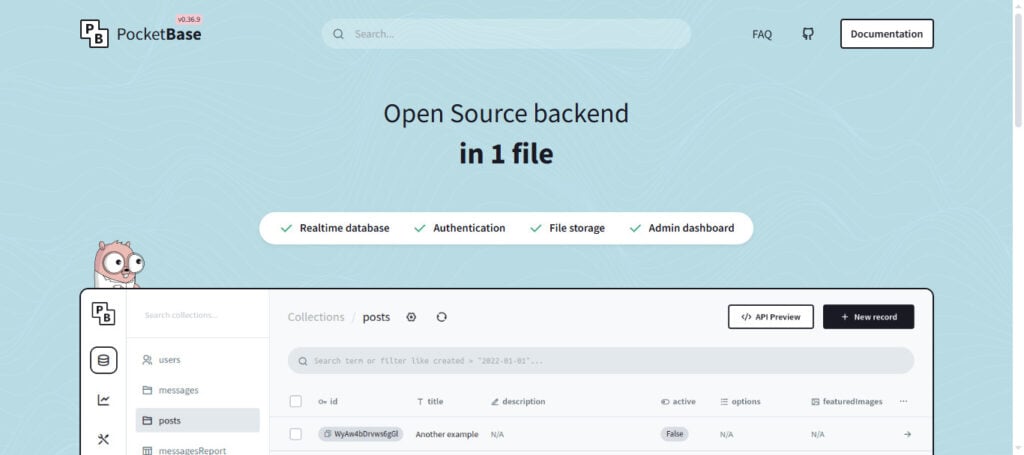Click the Collections breadcrumb link
This screenshot has width=1024, height=455.
point(316,317)
